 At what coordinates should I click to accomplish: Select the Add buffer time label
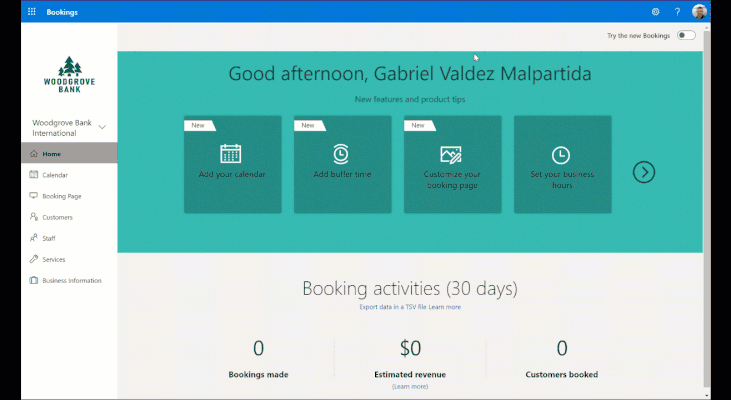pyautogui.click(x=342, y=174)
